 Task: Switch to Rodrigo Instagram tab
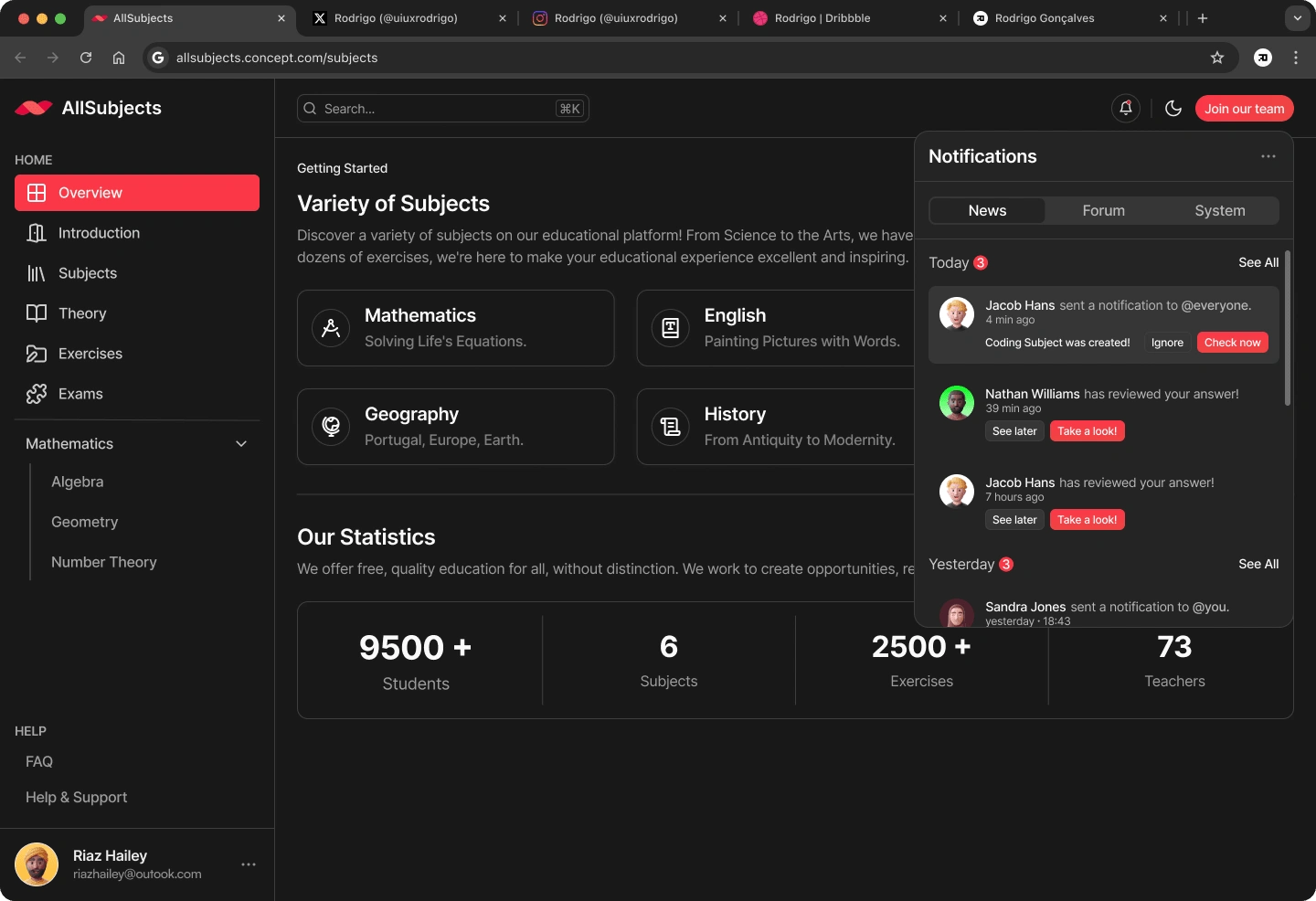[x=630, y=18]
